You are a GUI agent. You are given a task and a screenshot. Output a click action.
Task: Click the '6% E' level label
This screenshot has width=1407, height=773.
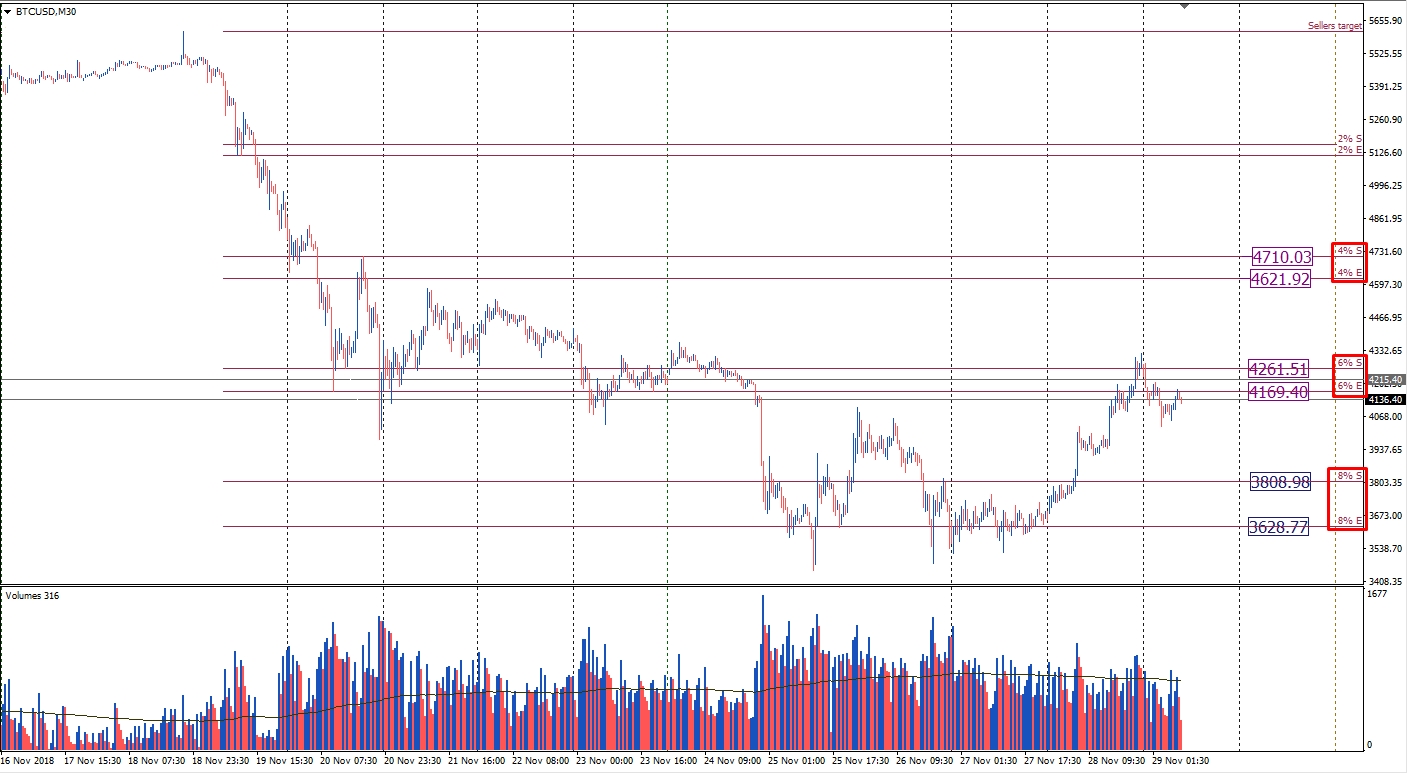pos(1350,385)
